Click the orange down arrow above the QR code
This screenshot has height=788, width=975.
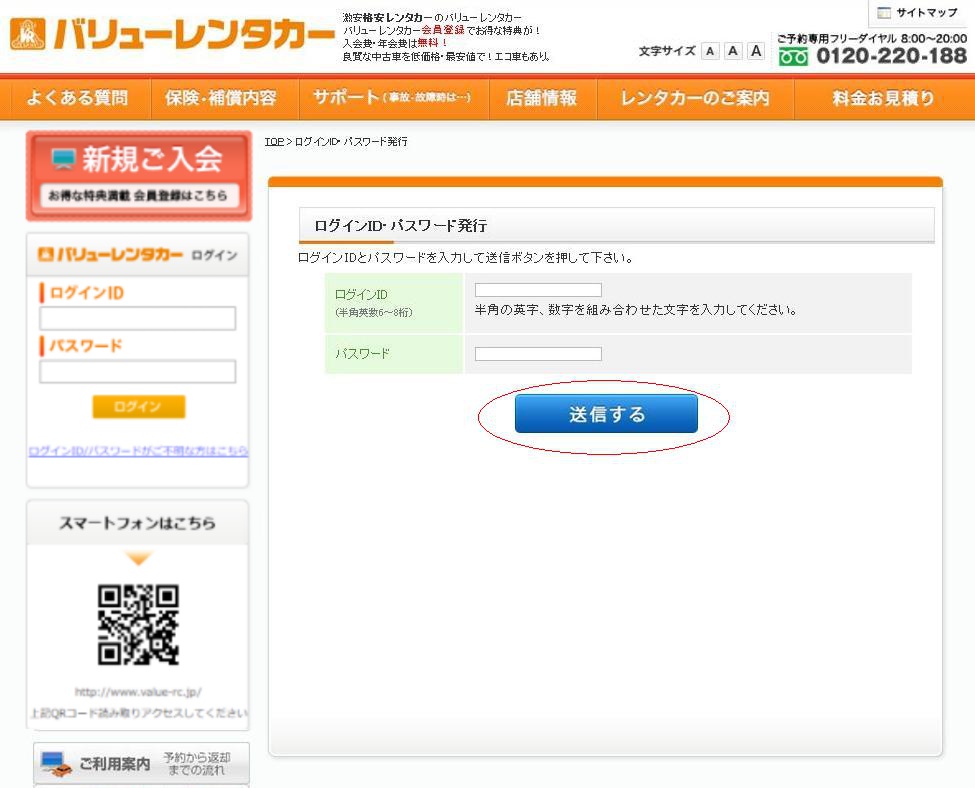pos(138,558)
